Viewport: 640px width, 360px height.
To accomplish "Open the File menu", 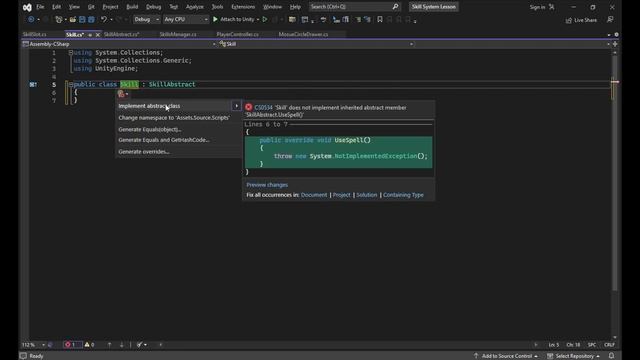I will pos(40,7).
